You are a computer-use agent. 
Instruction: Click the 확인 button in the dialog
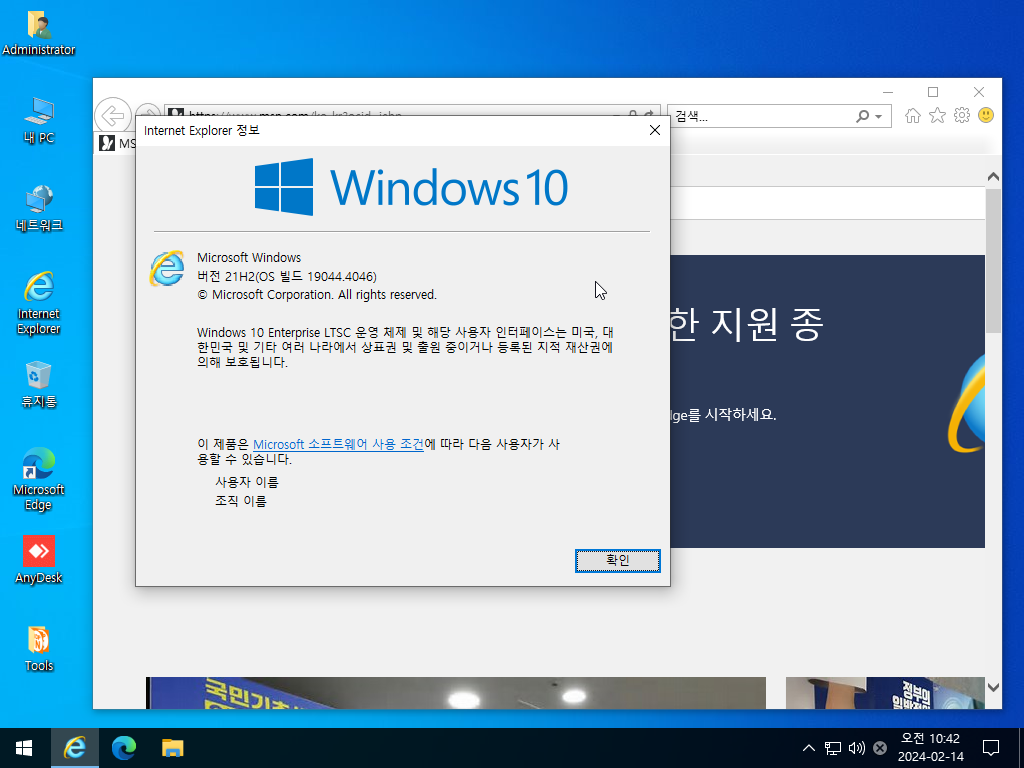click(617, 560)
